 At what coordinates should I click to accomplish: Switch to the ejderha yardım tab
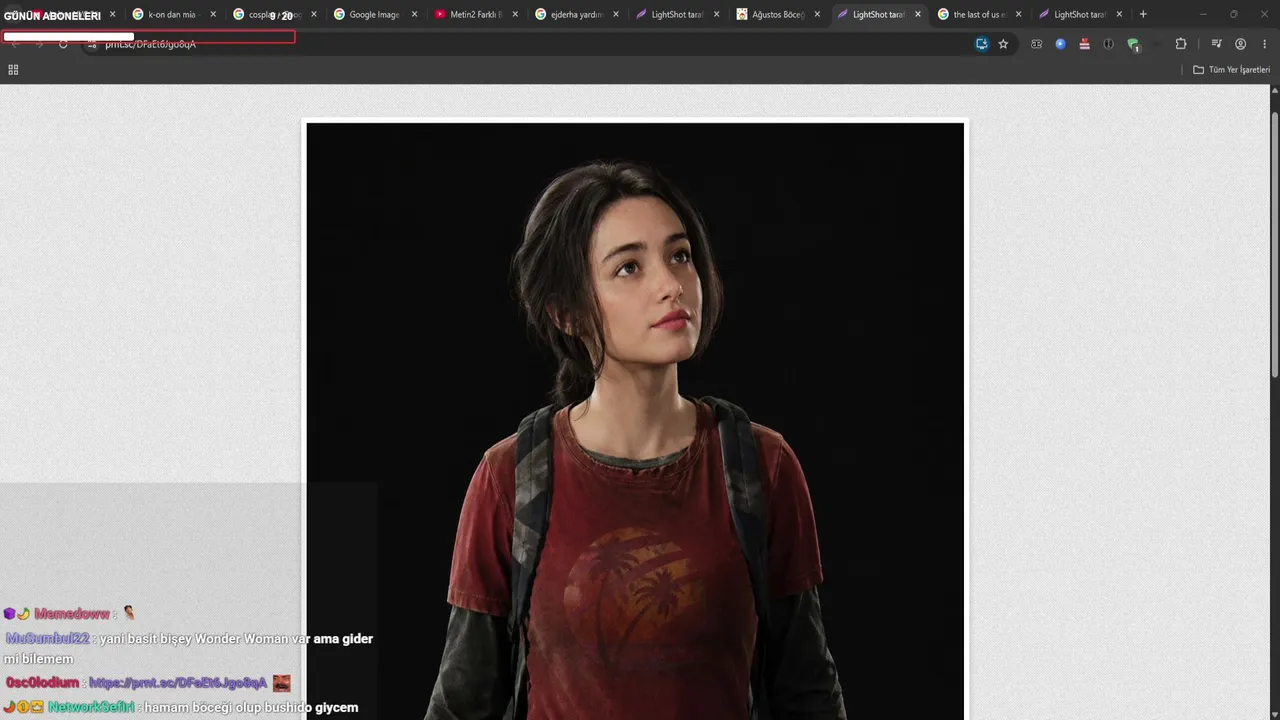pos(575,15)
